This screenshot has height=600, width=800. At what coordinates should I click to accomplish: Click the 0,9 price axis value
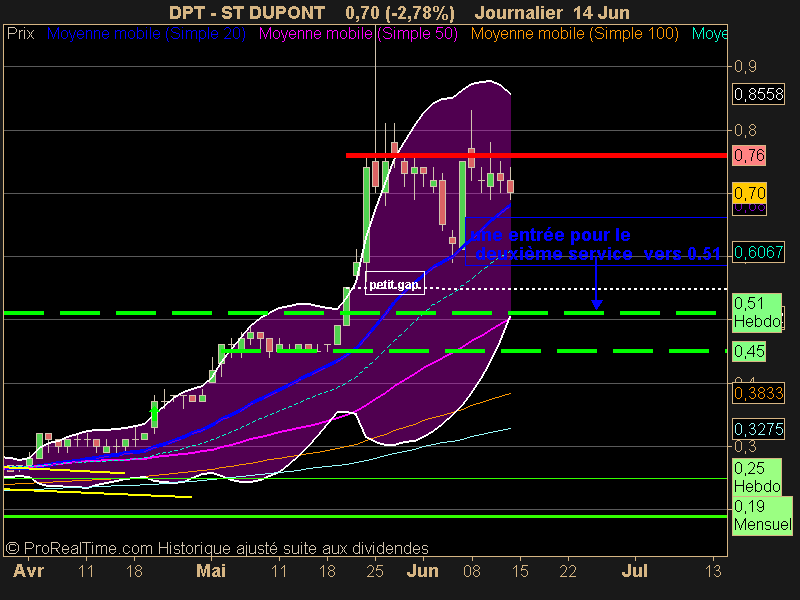[745, 66]
